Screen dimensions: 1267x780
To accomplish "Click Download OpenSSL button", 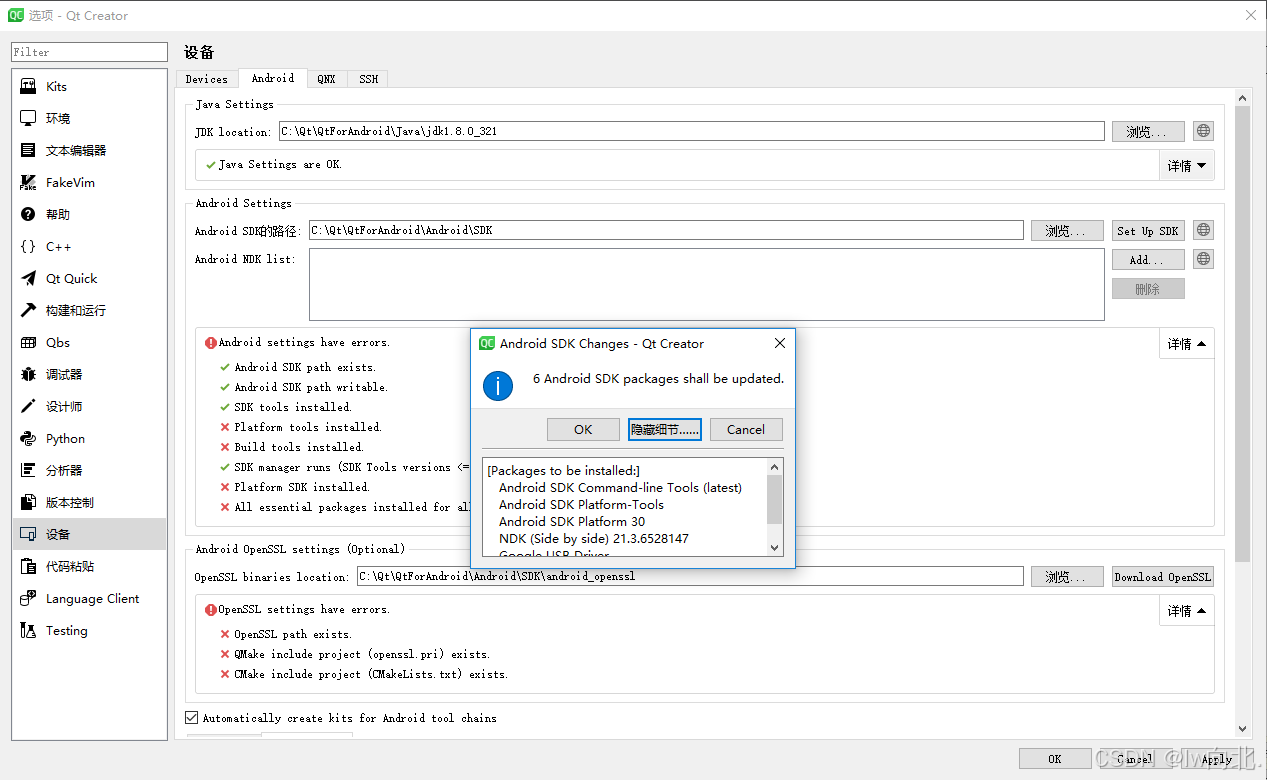I will tap(1163, 576).
